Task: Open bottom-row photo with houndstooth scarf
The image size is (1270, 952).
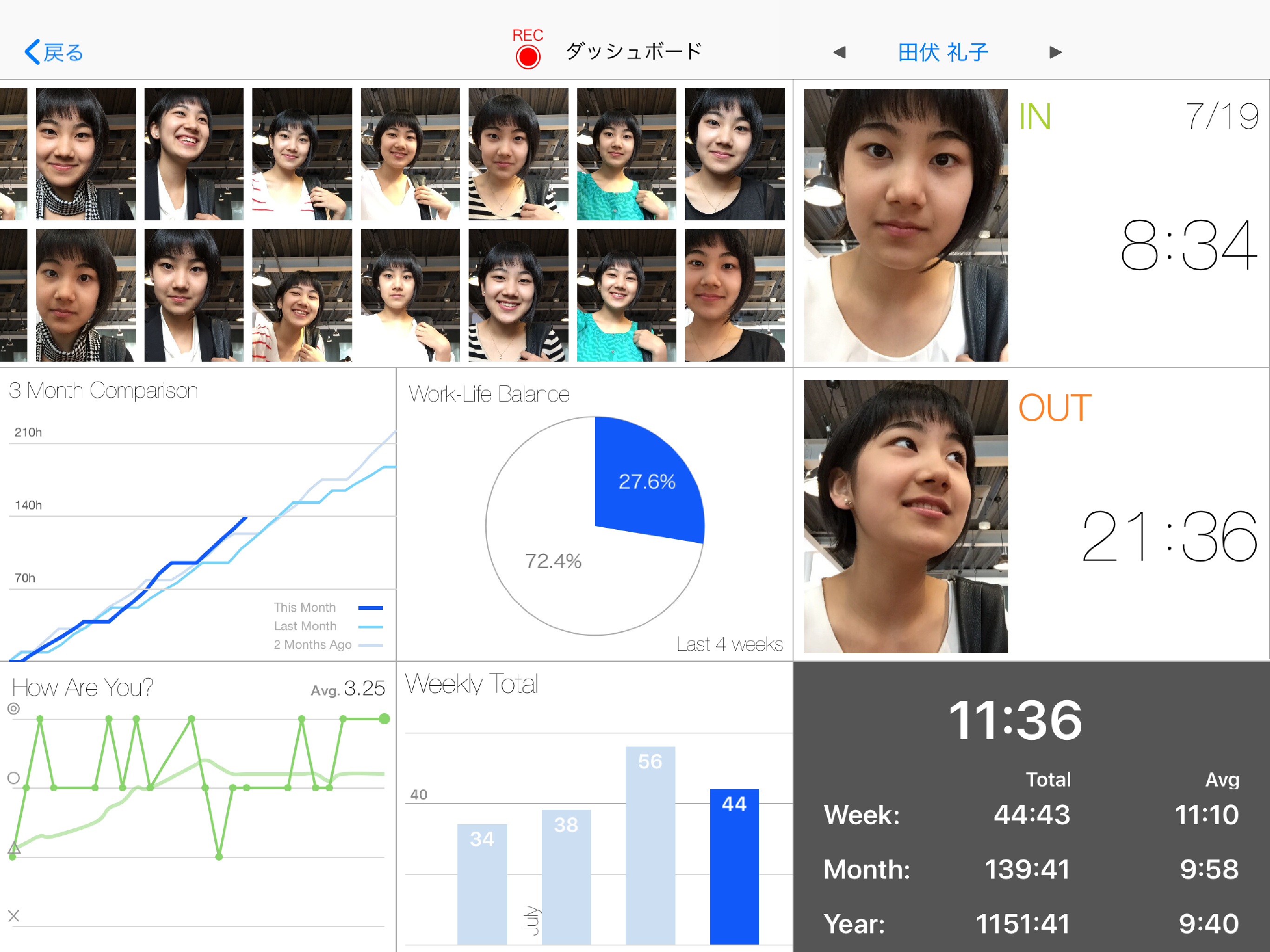Action: click(x=86, y=295)
